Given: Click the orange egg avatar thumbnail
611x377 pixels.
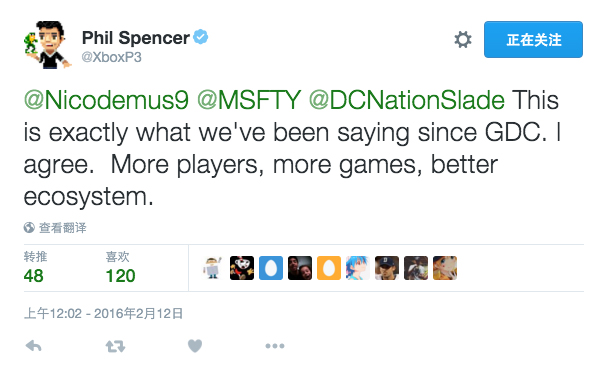Looking at the screenshot, I should (329, 268).
